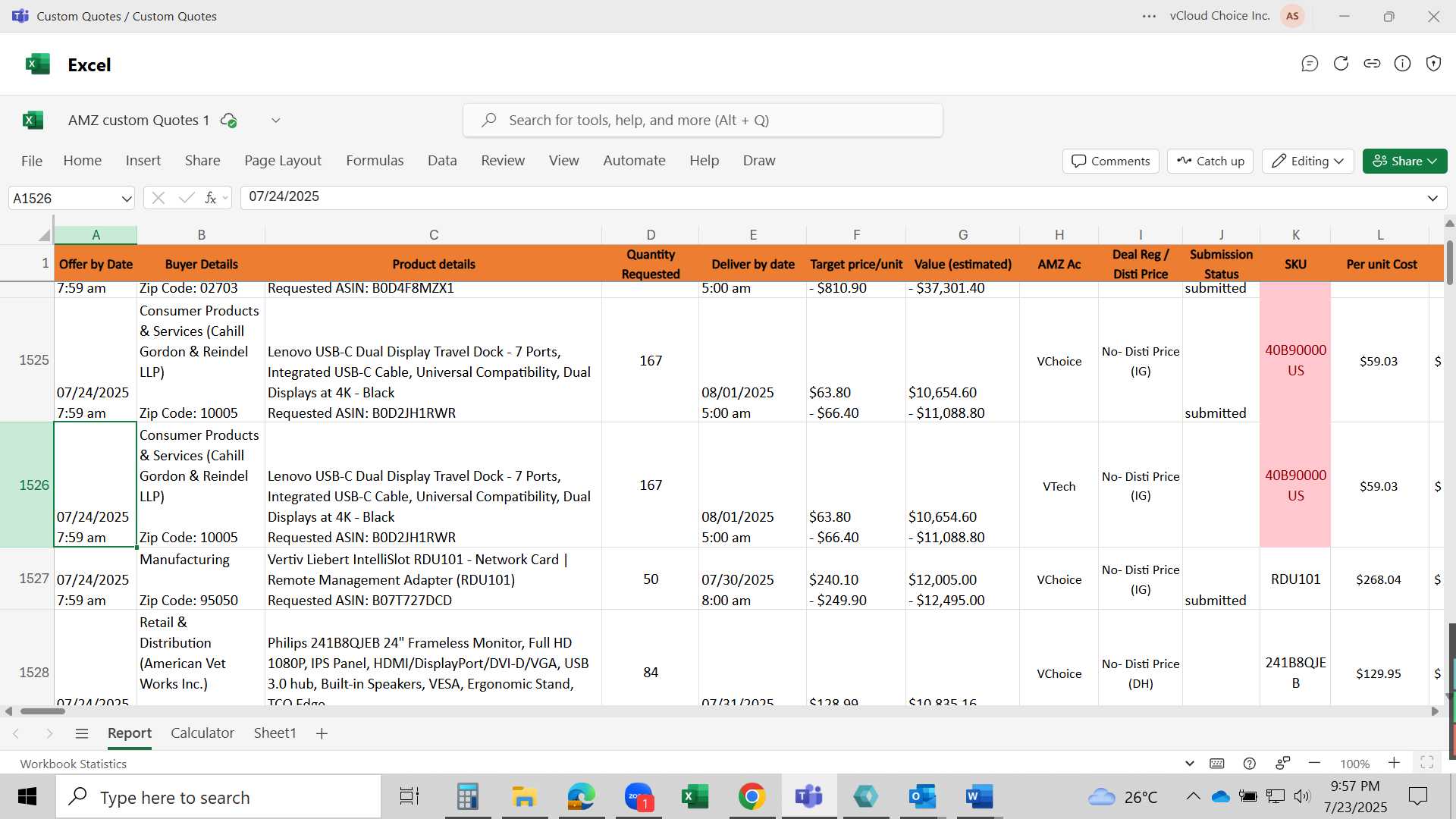Open the Draw ribbon tab

pyautogui.click(x=759, y=161)
